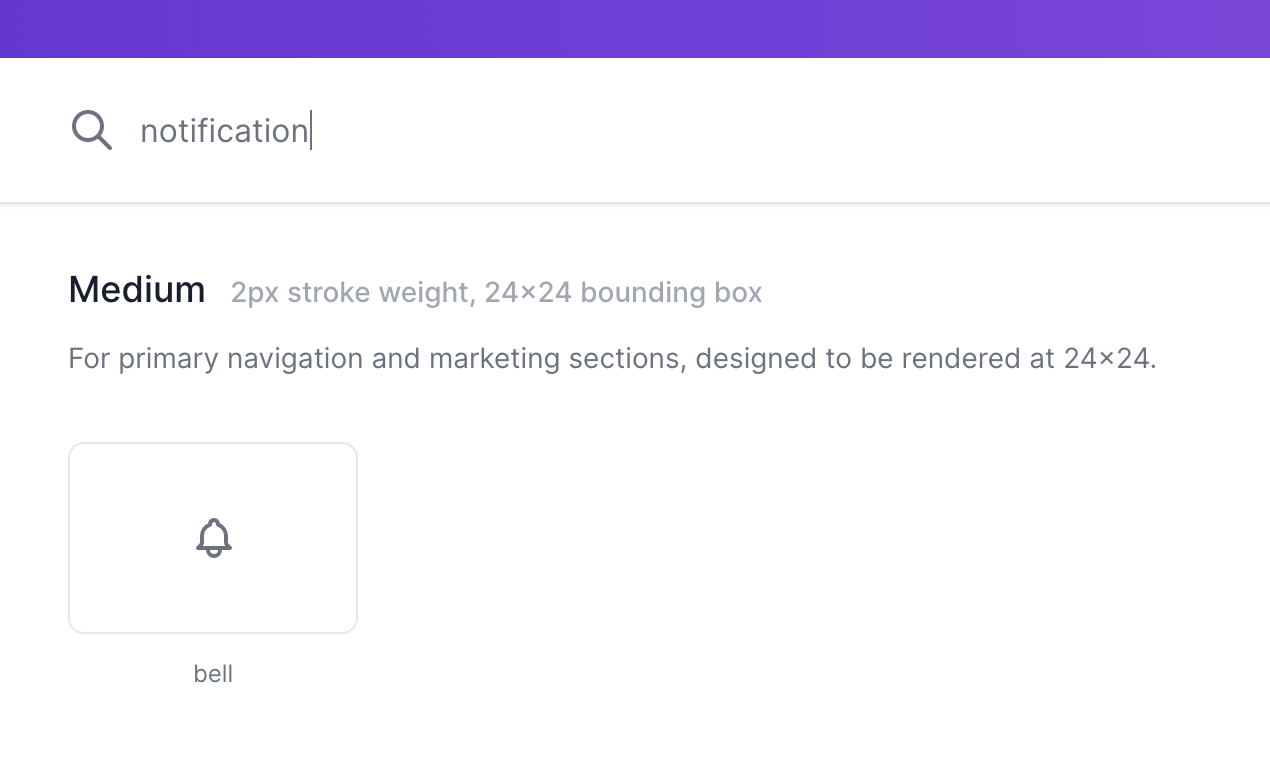Click the "Medium" section heading

click(x=137, y=290)
